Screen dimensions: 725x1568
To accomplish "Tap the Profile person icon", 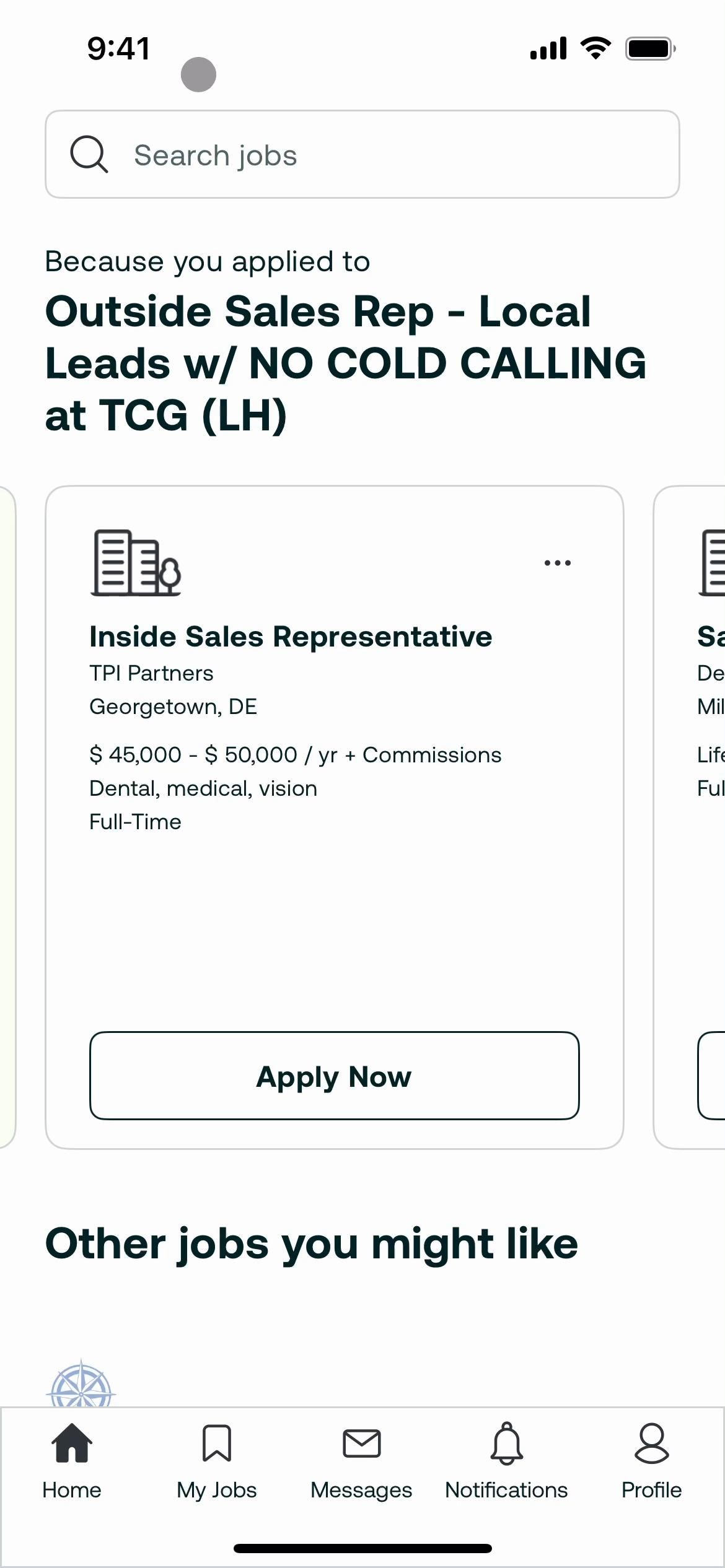I will [652, 1443].
